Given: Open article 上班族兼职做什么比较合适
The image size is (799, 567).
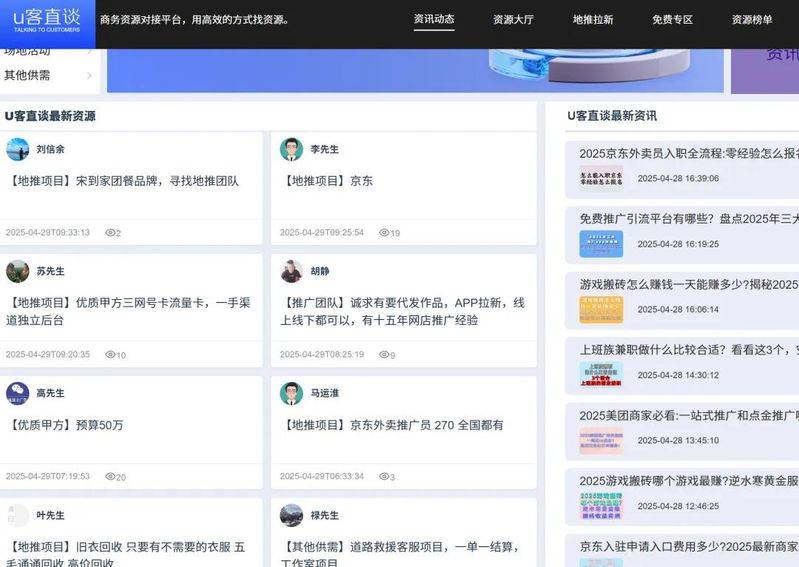Looking at the screenshot, I should [689, 350].
